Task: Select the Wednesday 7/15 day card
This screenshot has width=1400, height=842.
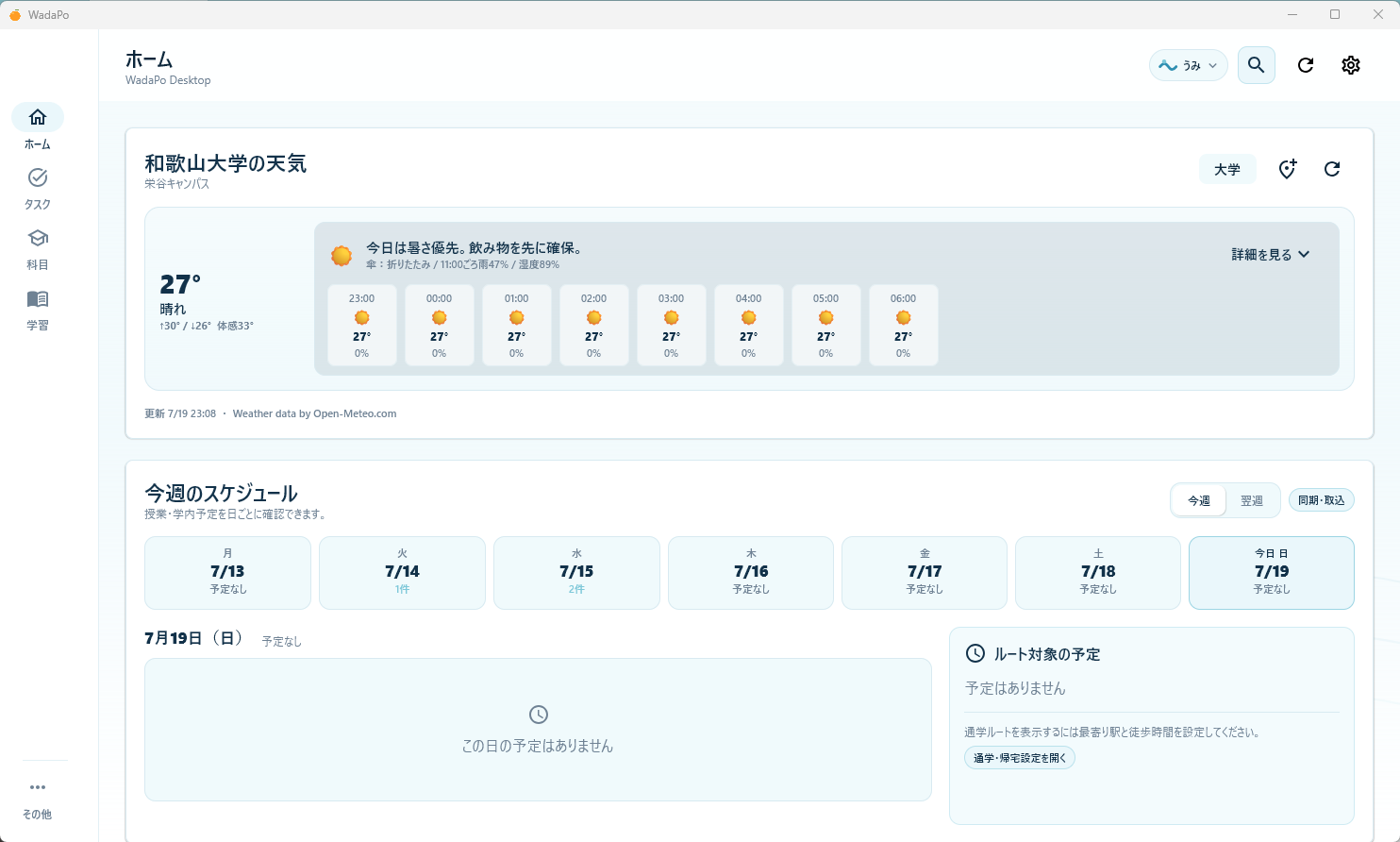Action: coord(576,573)
